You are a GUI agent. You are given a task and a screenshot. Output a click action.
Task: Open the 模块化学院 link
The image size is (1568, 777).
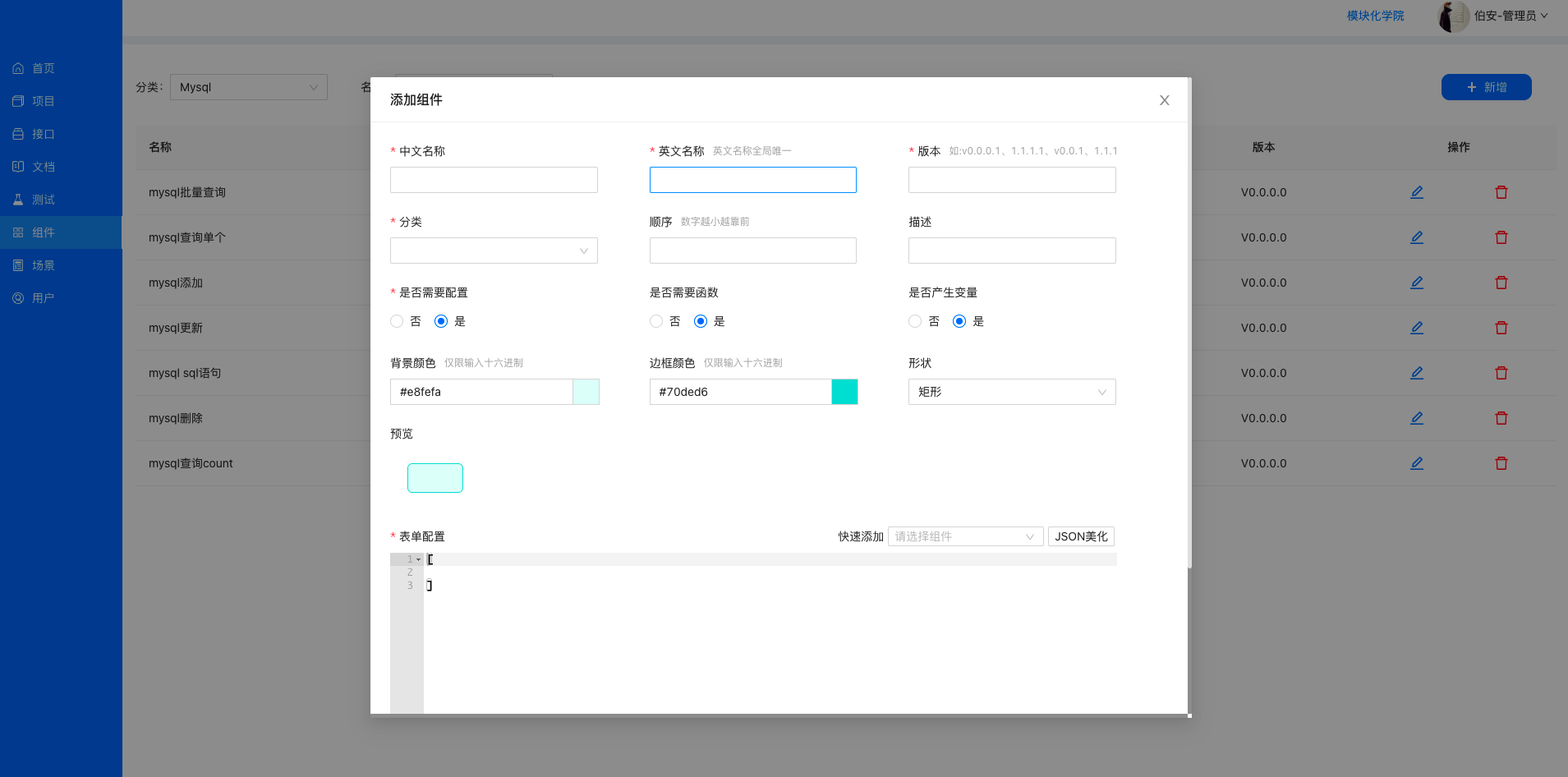pos(1375,16)
